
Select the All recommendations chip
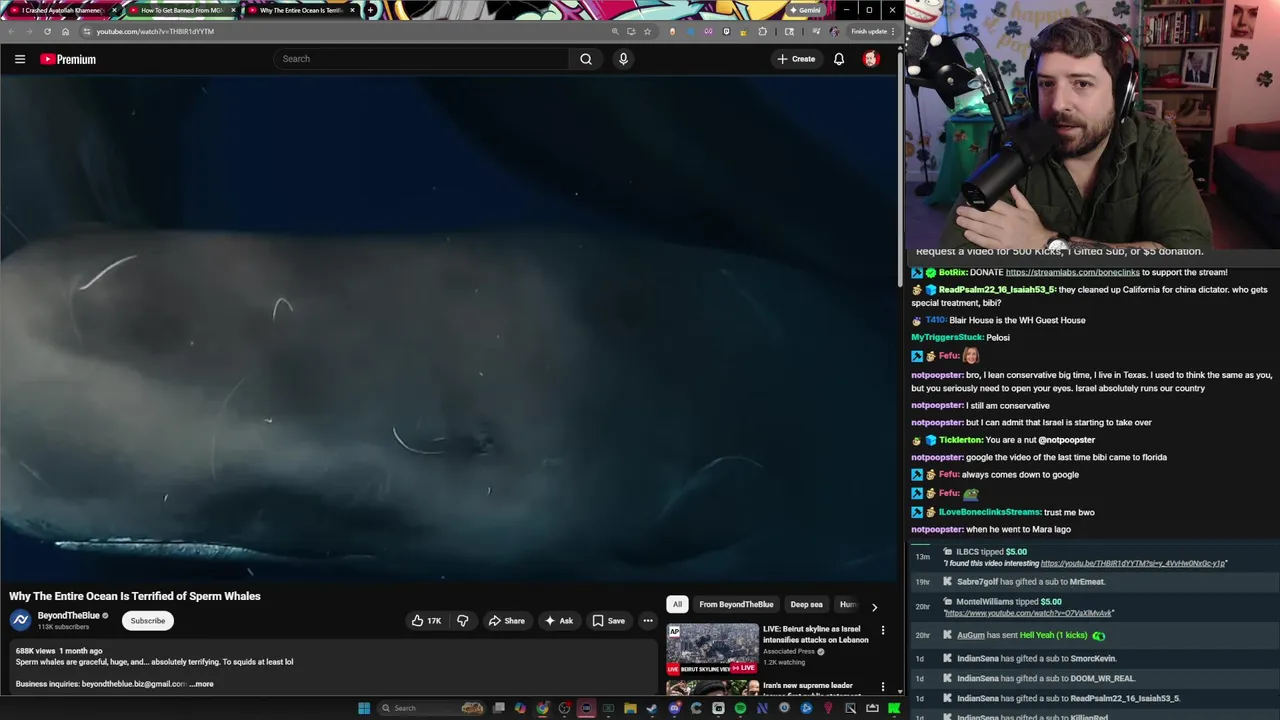click(x=677, y=604)
